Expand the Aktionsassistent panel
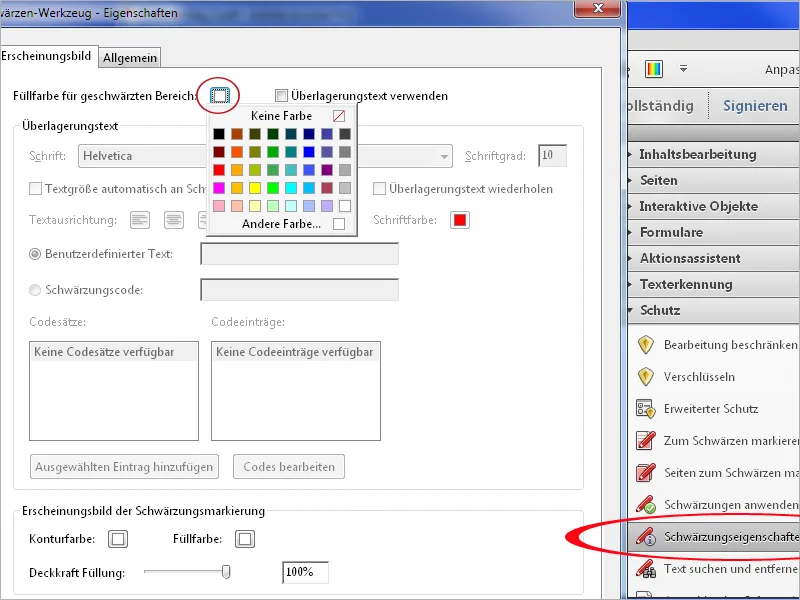 713,258
